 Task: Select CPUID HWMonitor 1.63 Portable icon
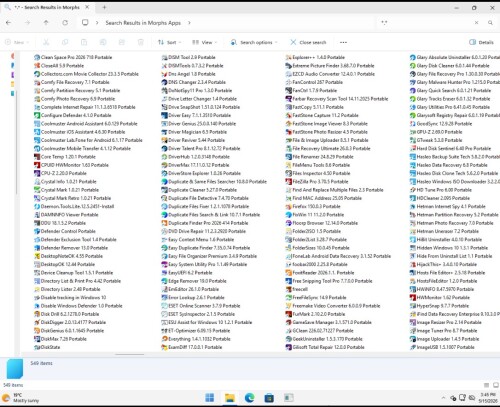tap(37, 165)
